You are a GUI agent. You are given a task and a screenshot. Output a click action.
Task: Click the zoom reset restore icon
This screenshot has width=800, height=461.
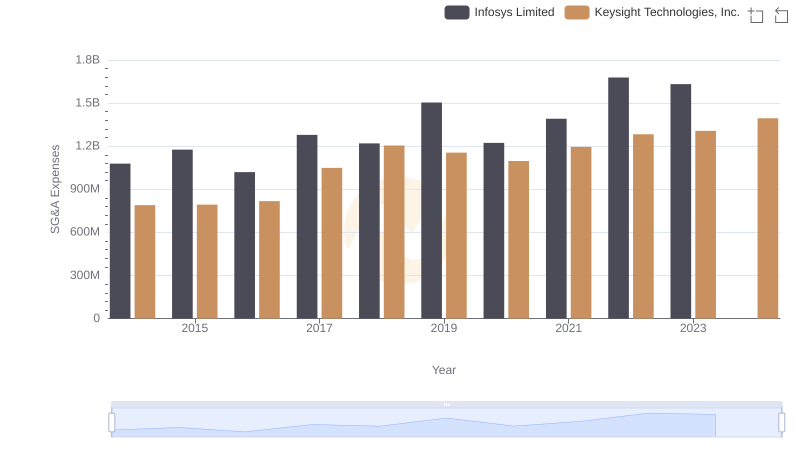781,15
